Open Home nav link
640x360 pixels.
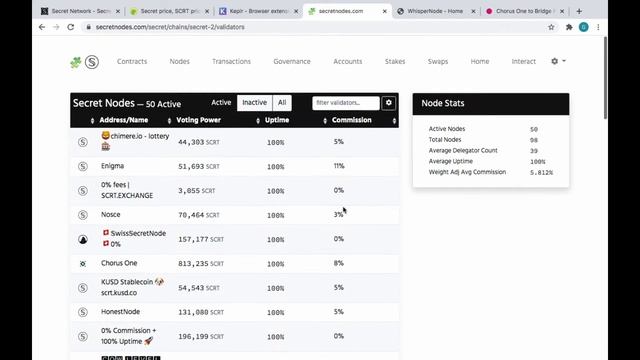click(x=480, y=61)
